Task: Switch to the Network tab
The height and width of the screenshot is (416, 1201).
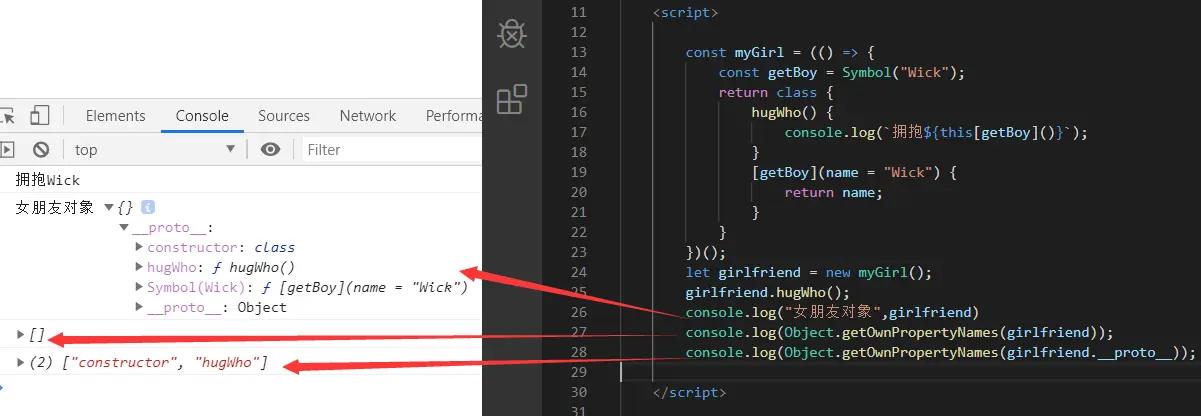Action: pos(368,116)
